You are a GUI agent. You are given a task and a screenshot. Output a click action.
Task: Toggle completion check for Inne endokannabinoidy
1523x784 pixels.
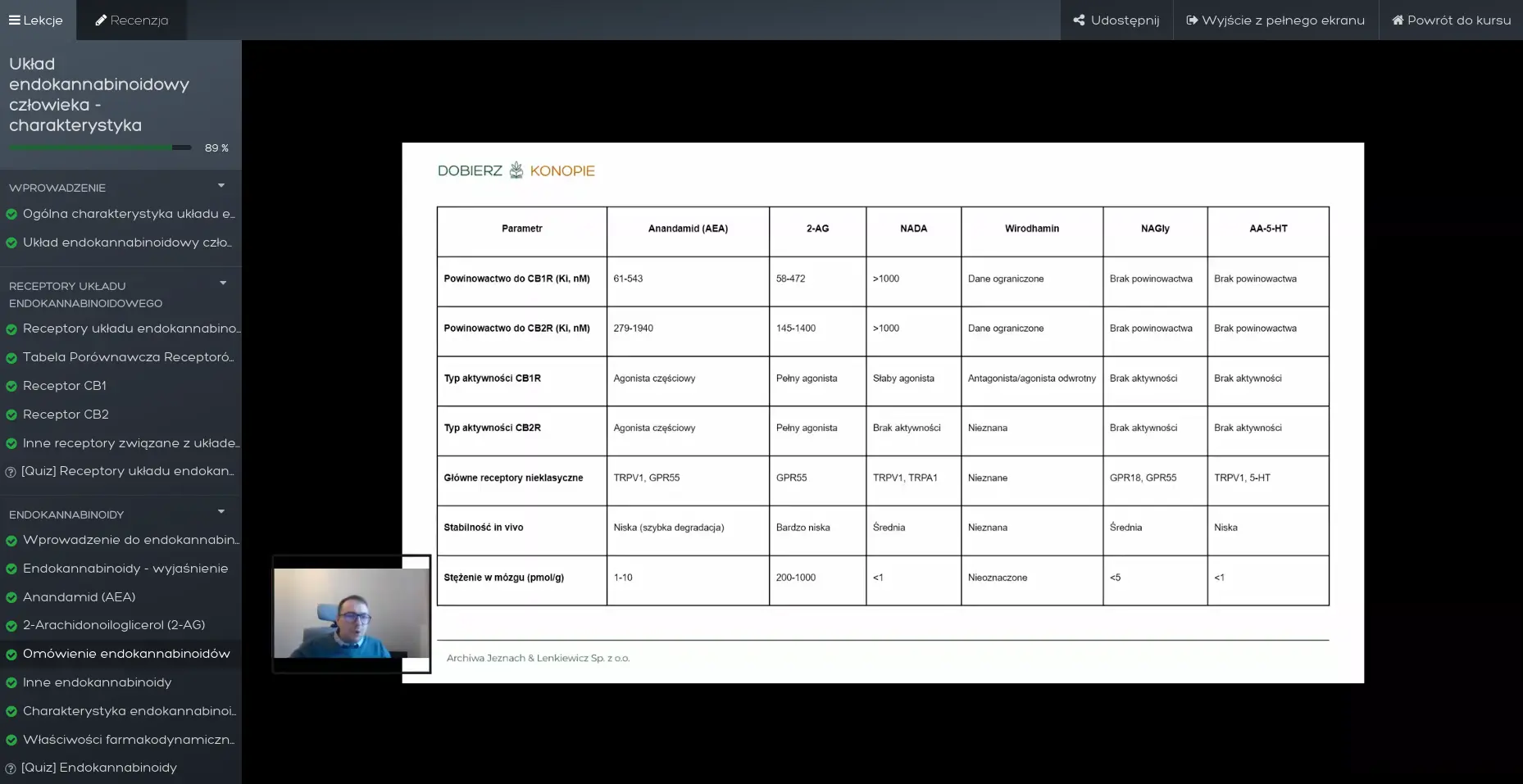pyautogui.click(x=11, y=682)
